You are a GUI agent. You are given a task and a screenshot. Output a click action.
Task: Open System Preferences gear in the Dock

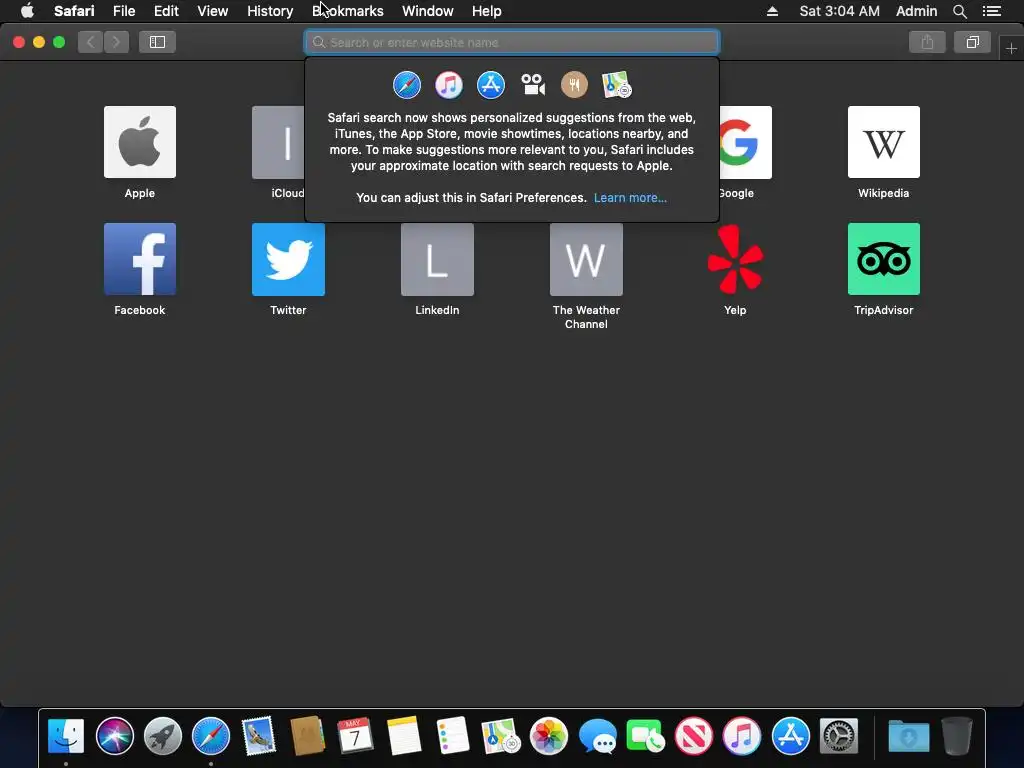tap(839, 736)
